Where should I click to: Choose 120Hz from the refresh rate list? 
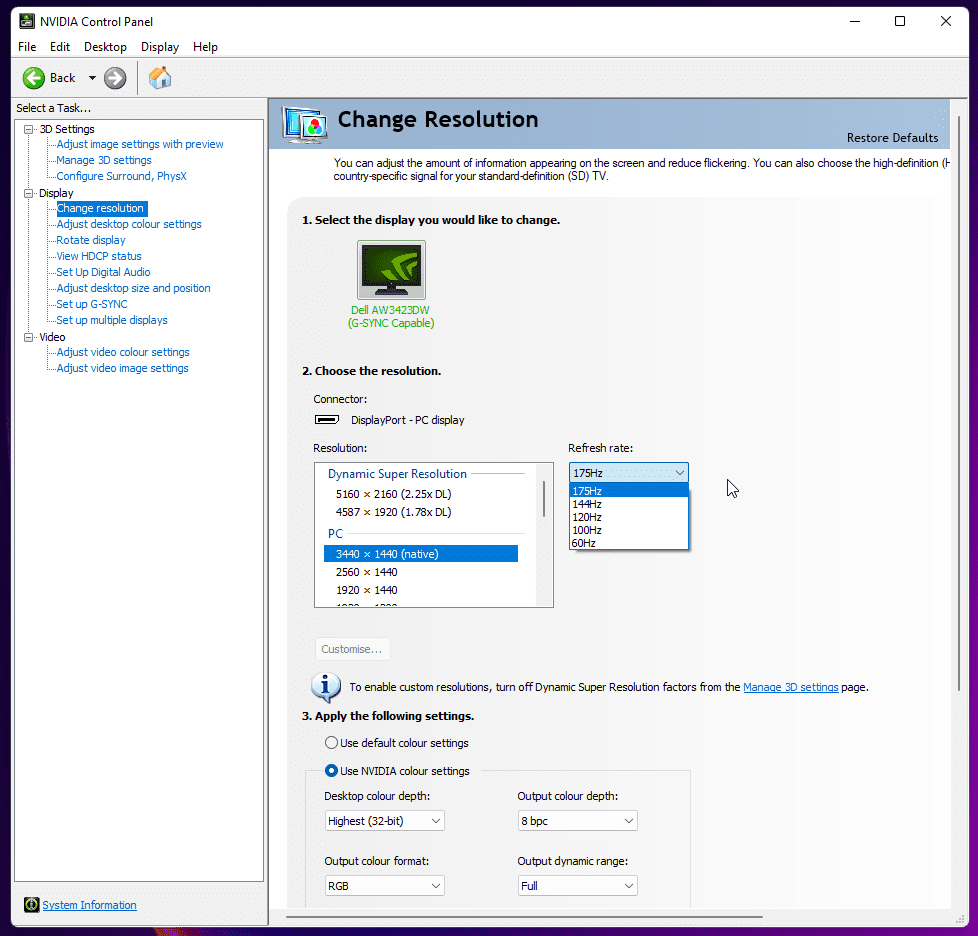(629, 517)
